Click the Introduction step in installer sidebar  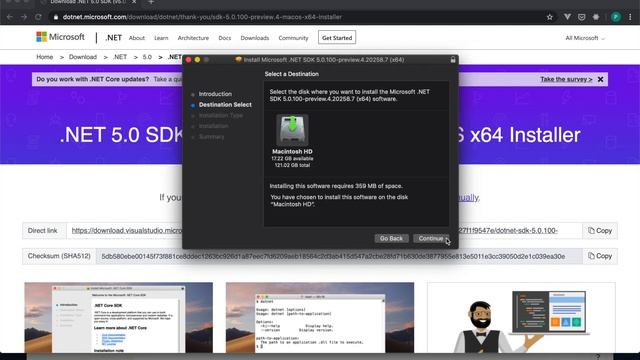coord(215,94)
